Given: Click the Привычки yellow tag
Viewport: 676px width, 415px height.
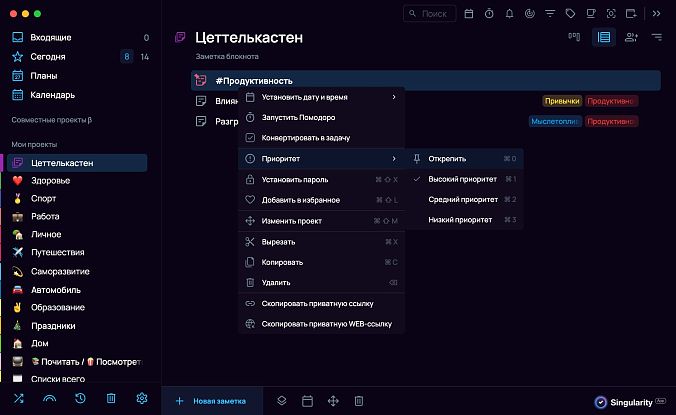Looking at the screenshot, I should pos(562,101).
